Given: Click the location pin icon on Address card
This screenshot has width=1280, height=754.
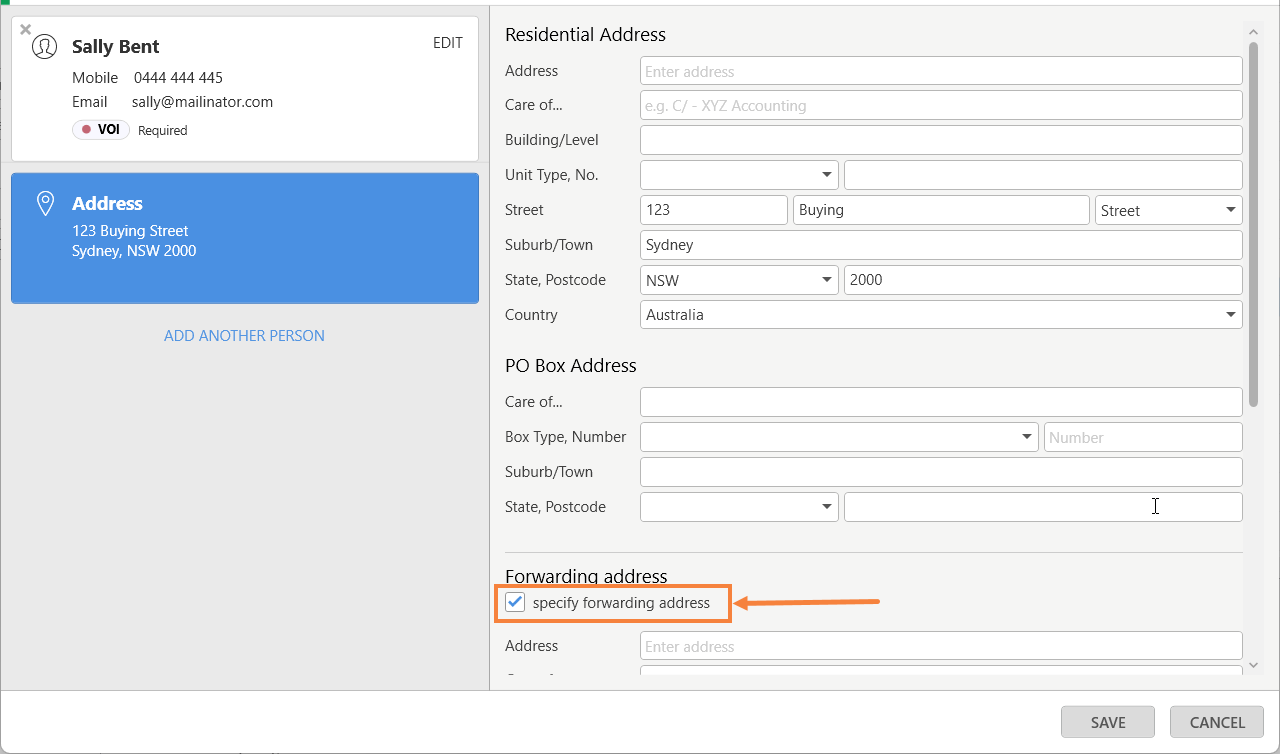Looking at the screenshot, I should click(45, 204).
